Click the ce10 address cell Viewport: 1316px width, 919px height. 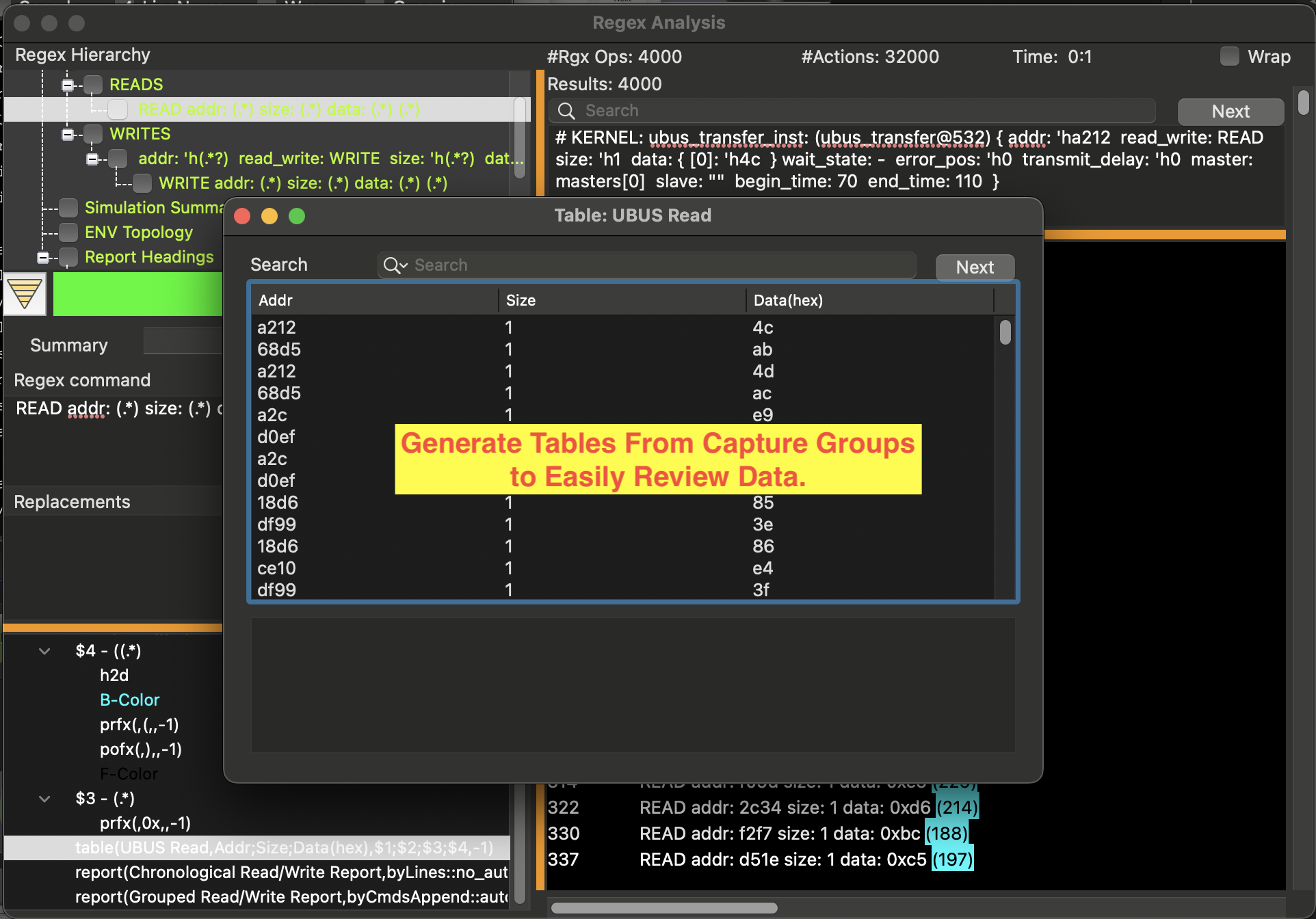pyautogui.click(x=276, y=568)
